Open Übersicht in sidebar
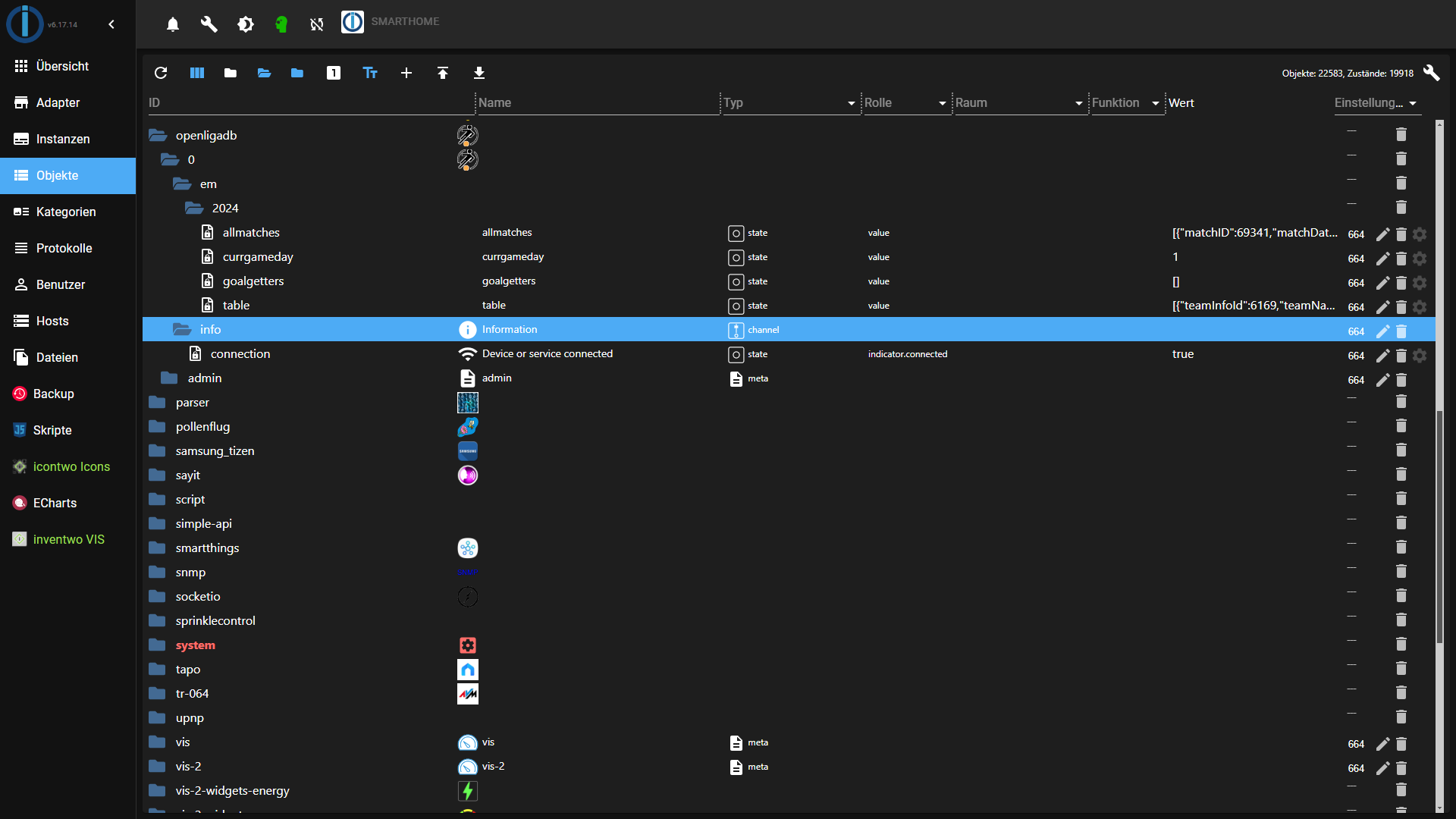Viewport: 1456px width, 819px height. [67, 66]
